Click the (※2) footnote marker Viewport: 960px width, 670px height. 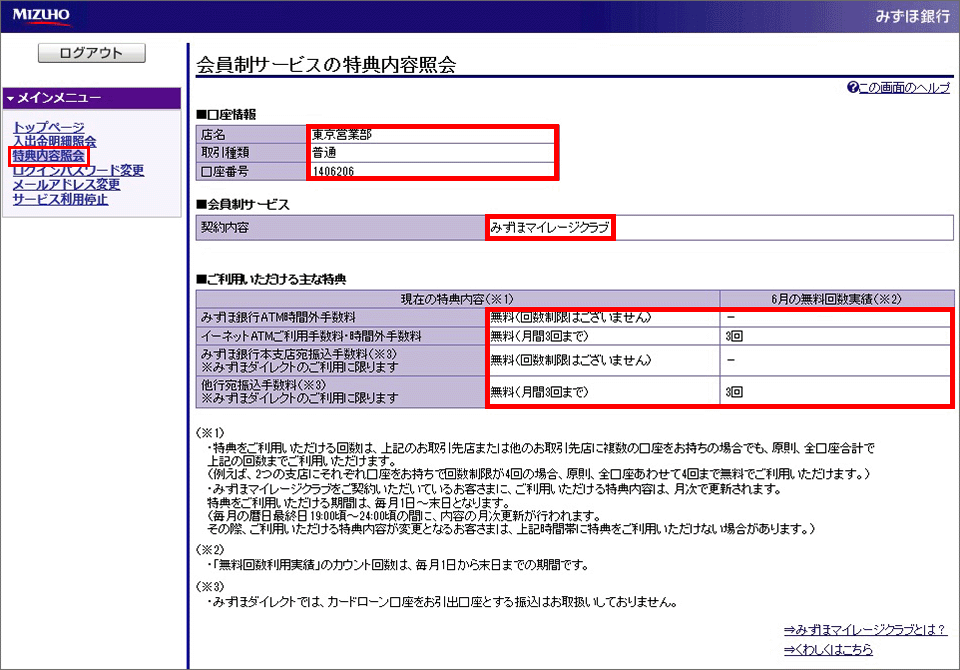pyautogui.click(x=210, y=550)
